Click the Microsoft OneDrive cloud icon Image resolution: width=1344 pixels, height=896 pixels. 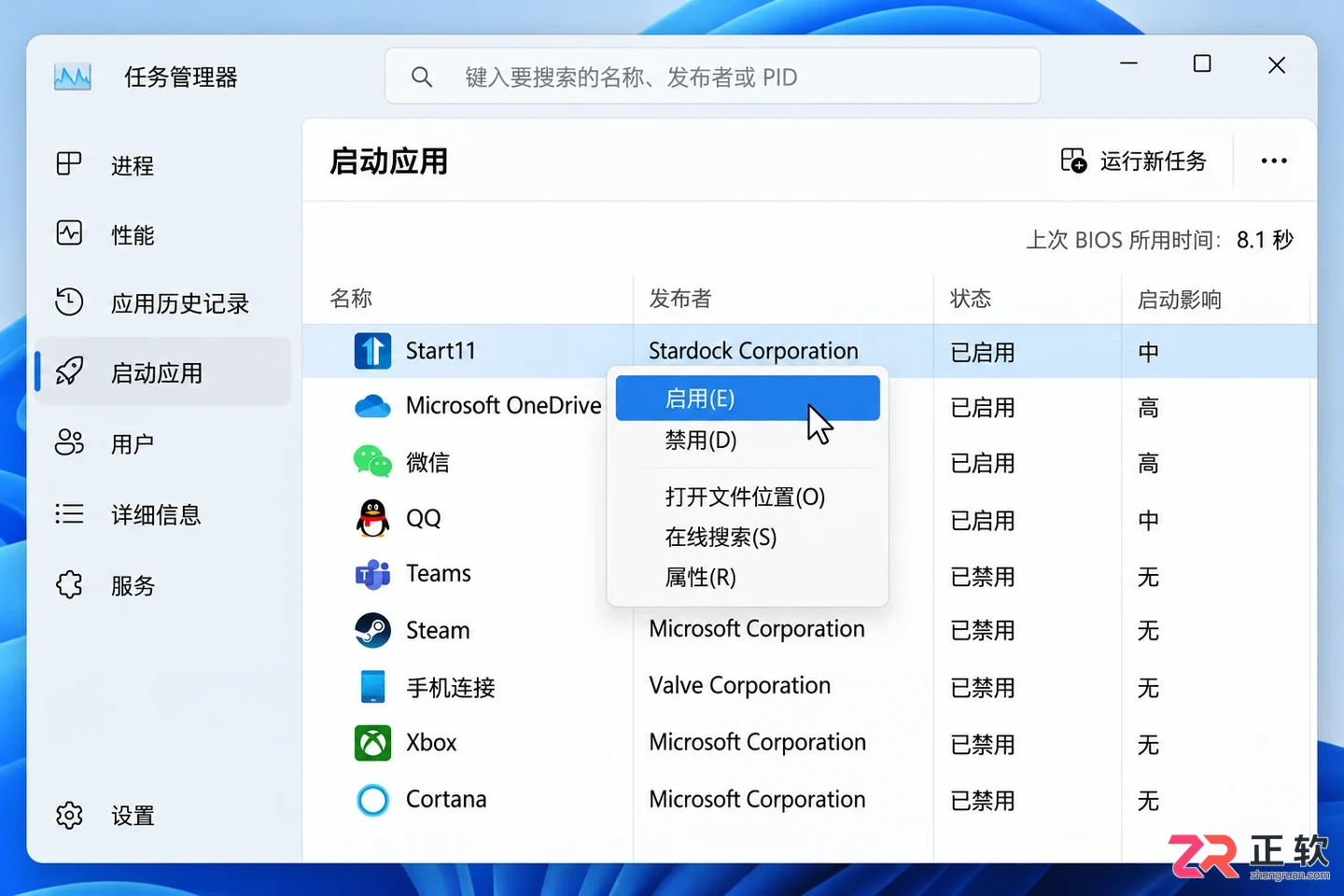tap(372, 406)
